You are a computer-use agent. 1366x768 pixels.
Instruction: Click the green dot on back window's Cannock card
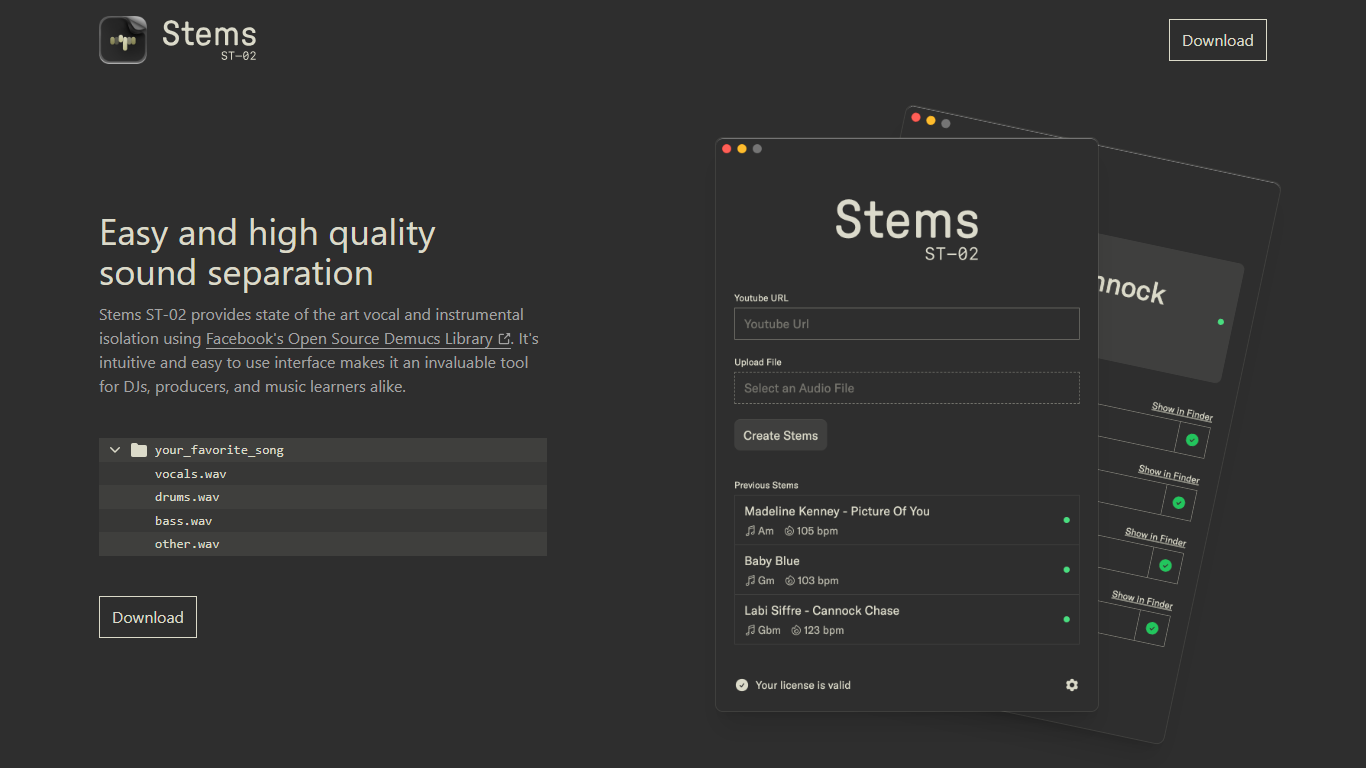pyautogui.click(x=1220, y=322)
